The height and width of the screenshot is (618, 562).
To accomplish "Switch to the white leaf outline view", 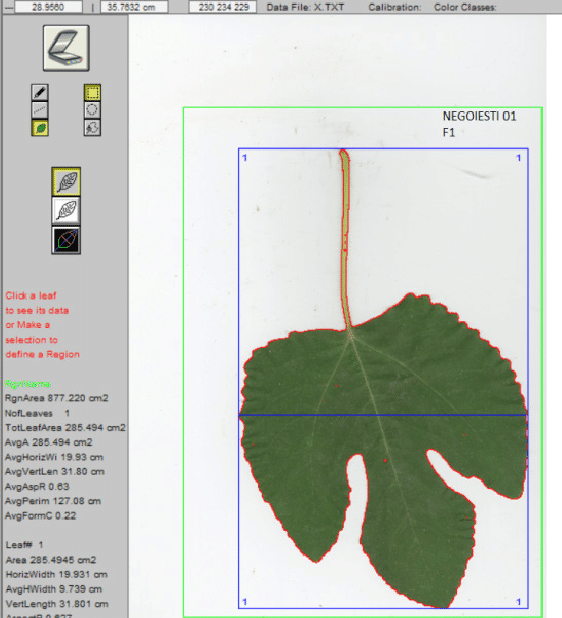I will pos(66,211).
